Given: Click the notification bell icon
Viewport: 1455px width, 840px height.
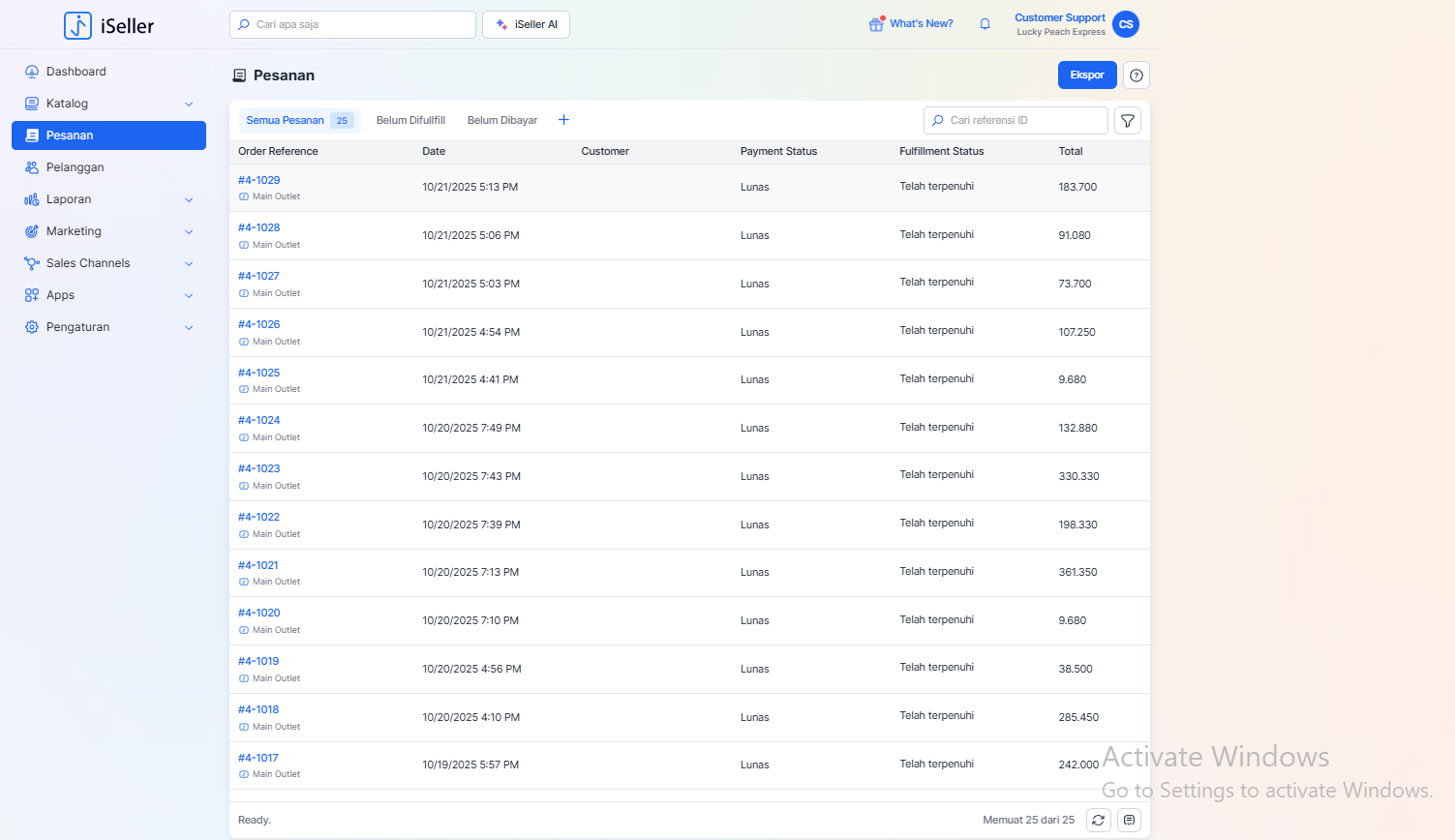Looking at the screenshot, I should (x=985, y=24).
